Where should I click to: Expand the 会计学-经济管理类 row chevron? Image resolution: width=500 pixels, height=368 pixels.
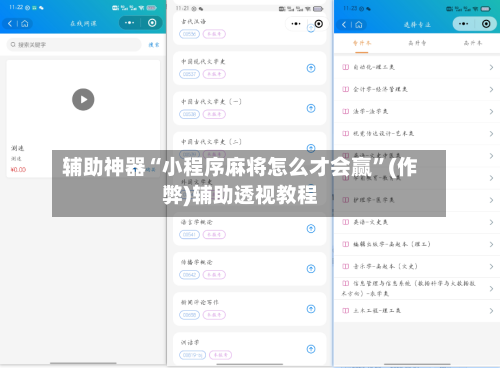pos(491,89)
